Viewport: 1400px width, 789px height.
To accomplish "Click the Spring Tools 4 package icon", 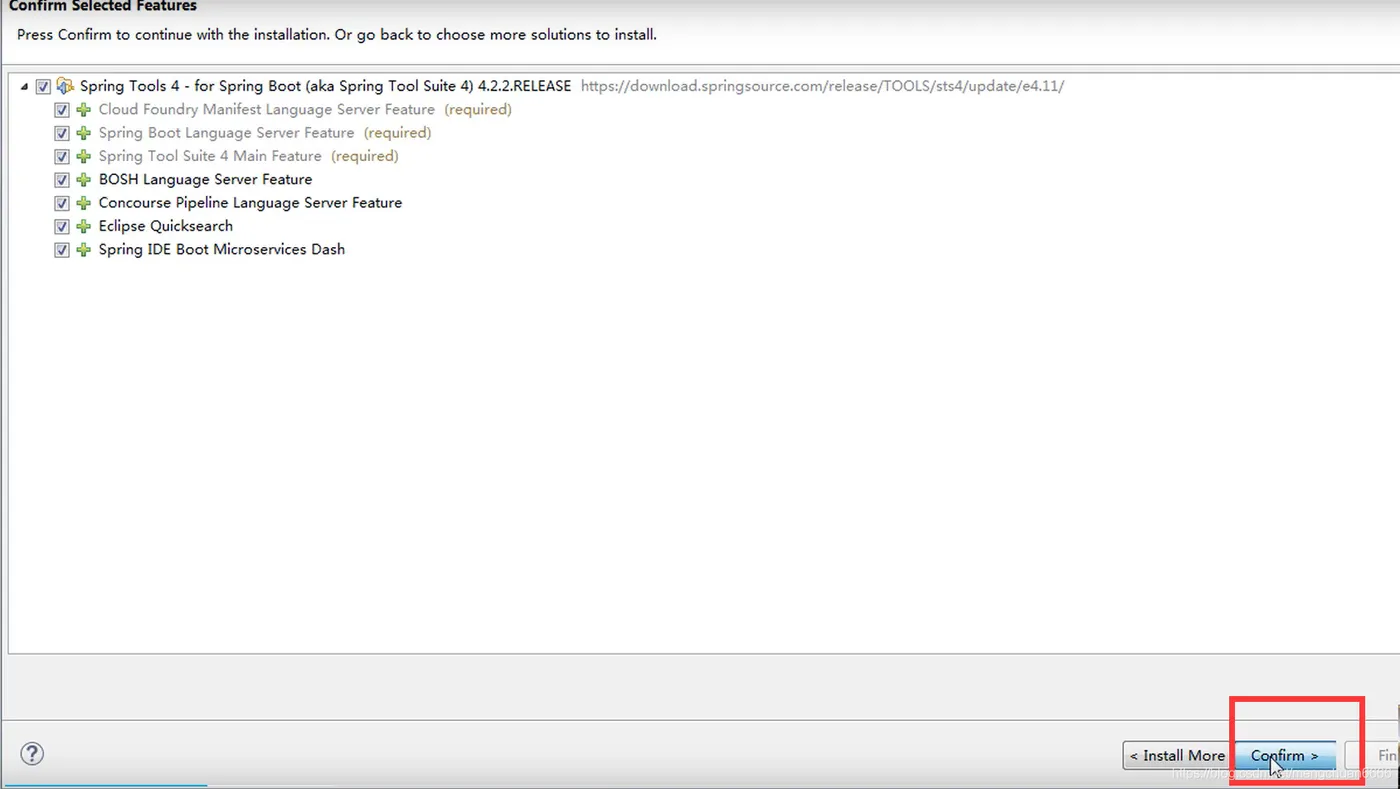I will (65, 86).
